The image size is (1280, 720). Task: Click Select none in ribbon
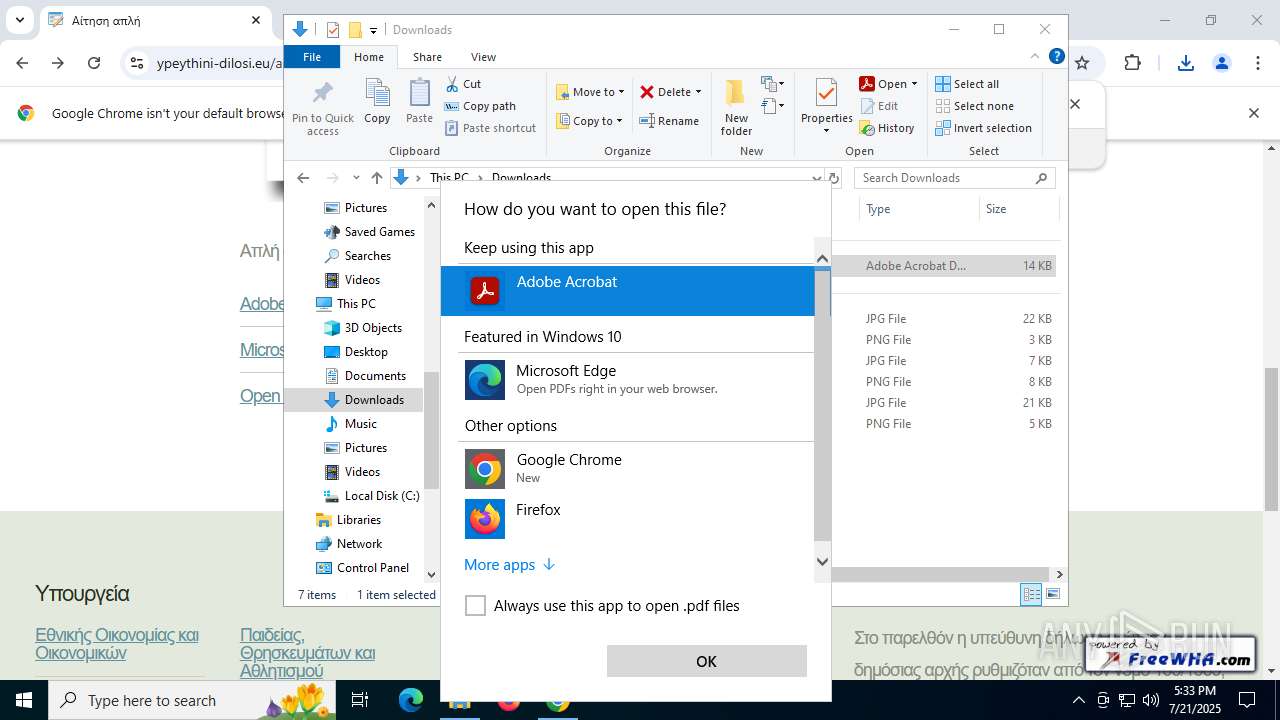974,106
